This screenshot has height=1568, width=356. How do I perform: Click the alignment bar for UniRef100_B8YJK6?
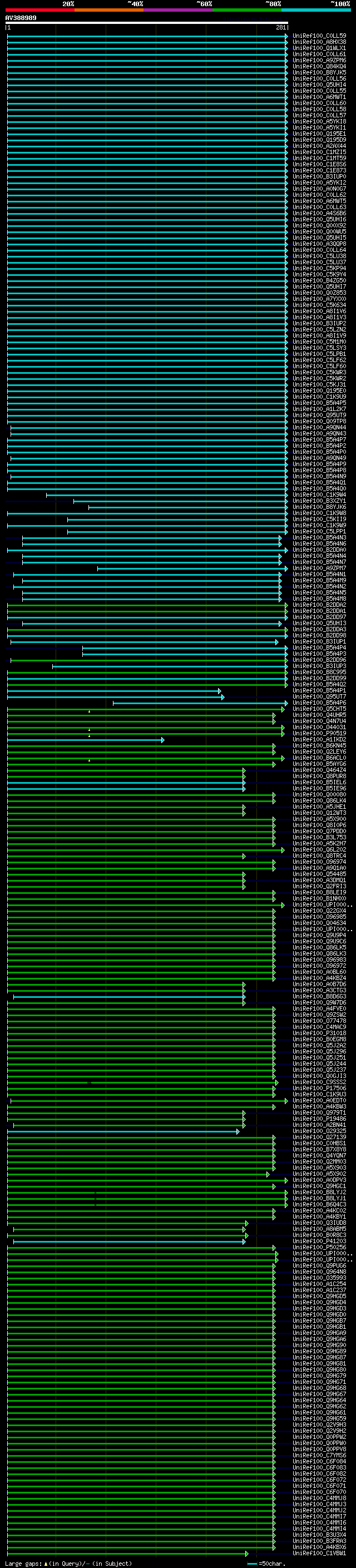click(188, 508)
